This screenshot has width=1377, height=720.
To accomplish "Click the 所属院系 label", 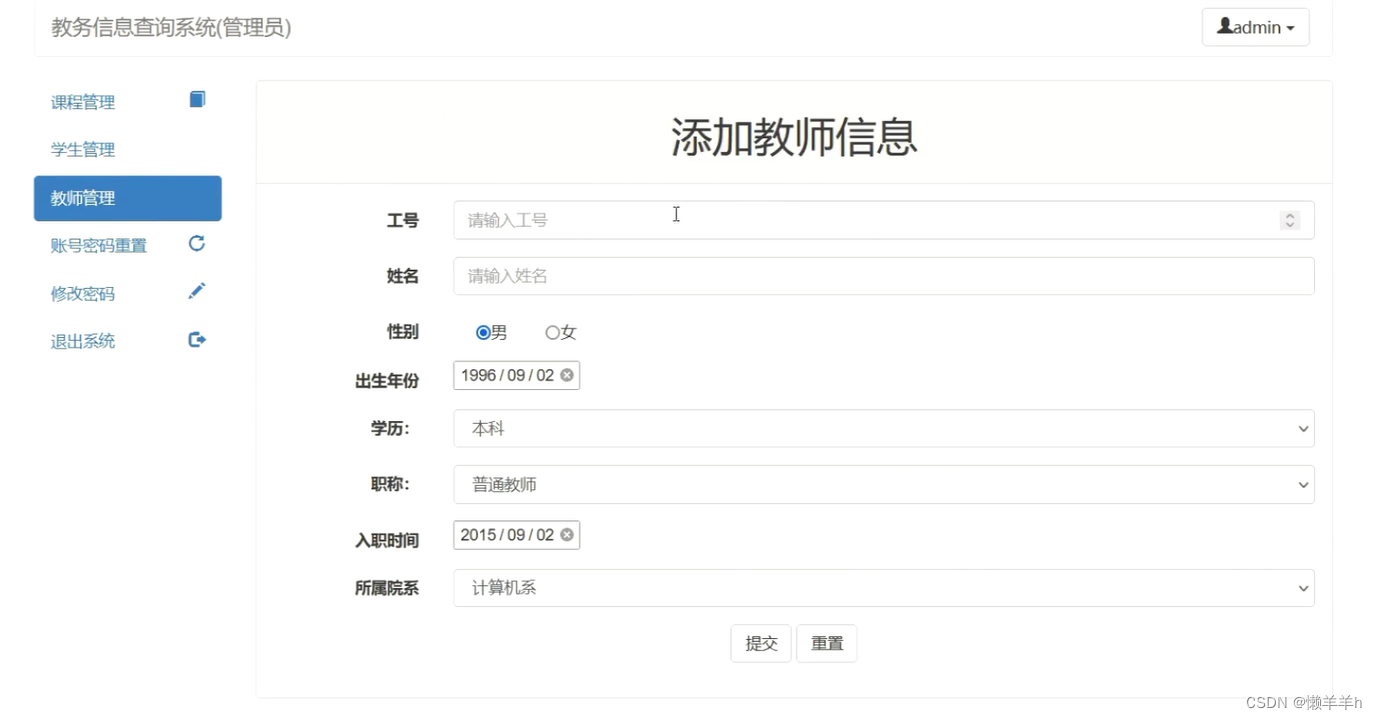I will point(387,588).
